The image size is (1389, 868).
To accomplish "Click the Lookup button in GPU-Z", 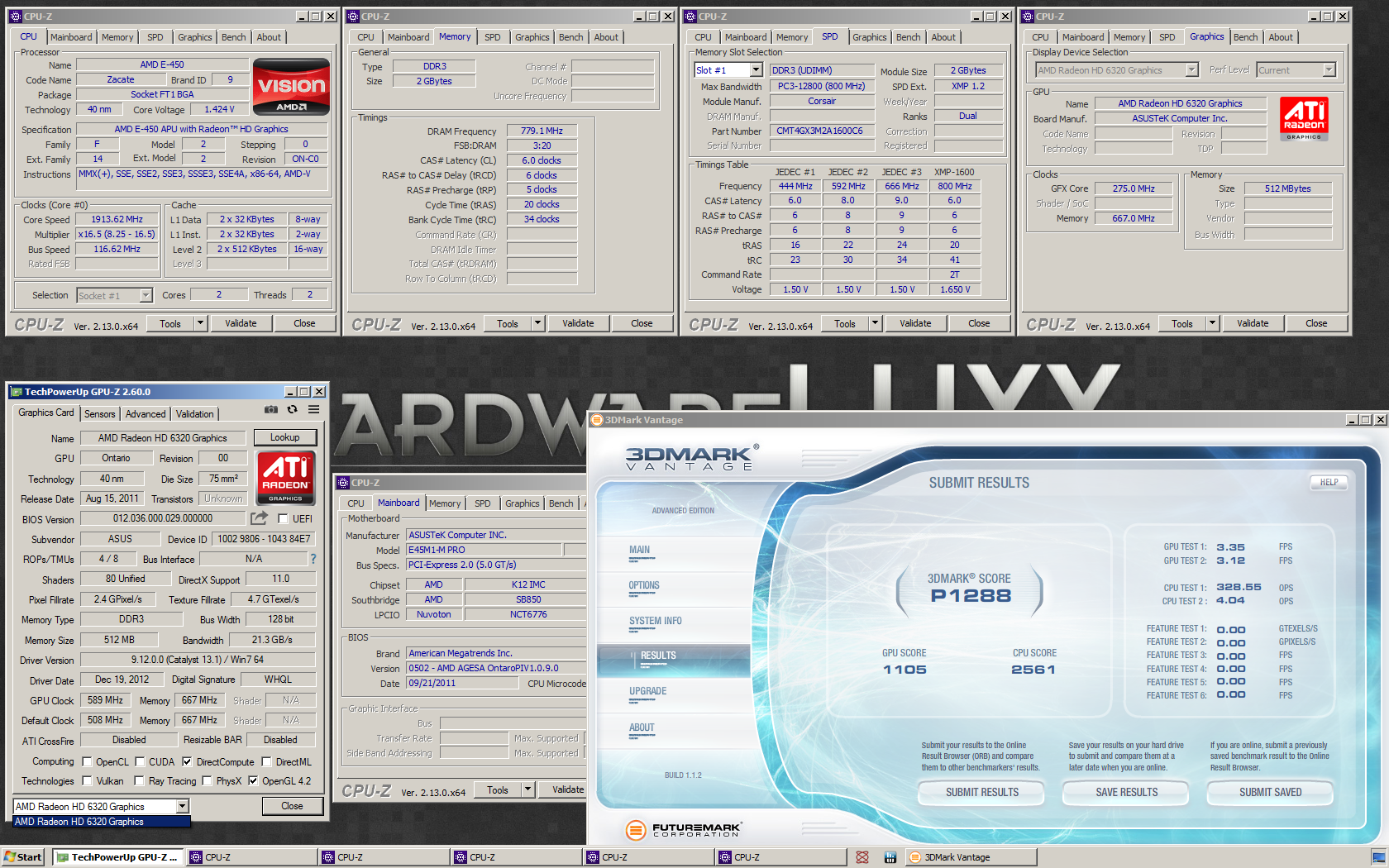I will pos(284,437).
